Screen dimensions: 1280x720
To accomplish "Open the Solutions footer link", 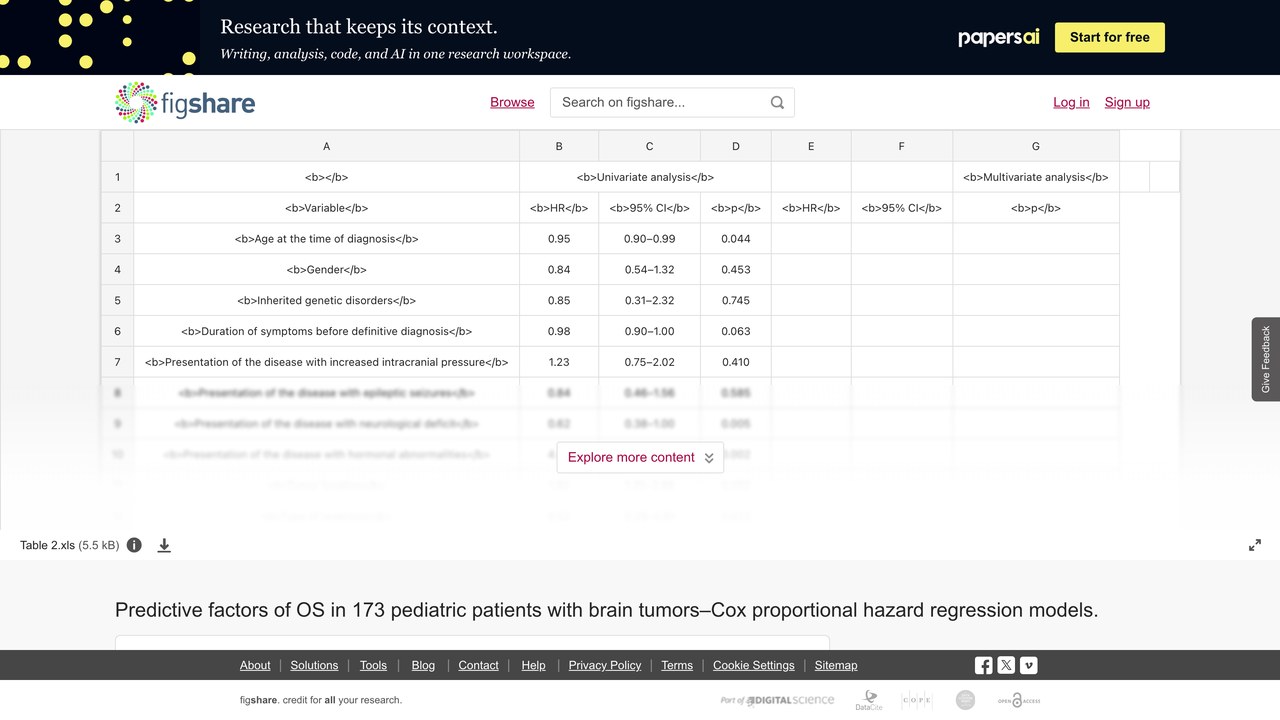I will click(315, 665).
